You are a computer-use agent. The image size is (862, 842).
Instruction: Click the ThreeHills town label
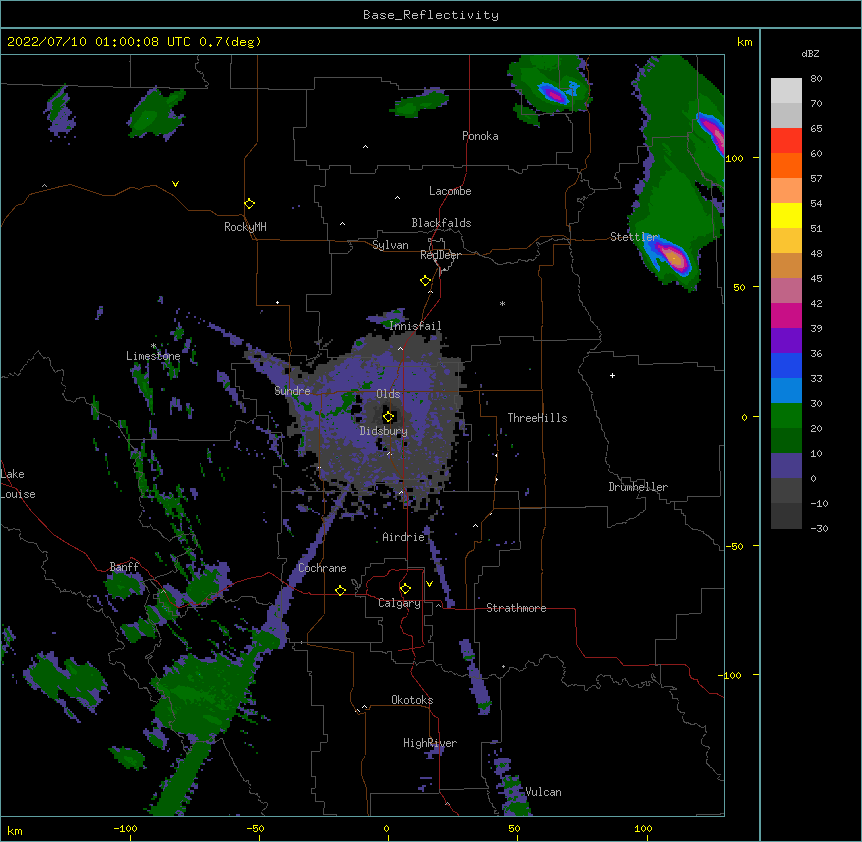pos(537,418)
